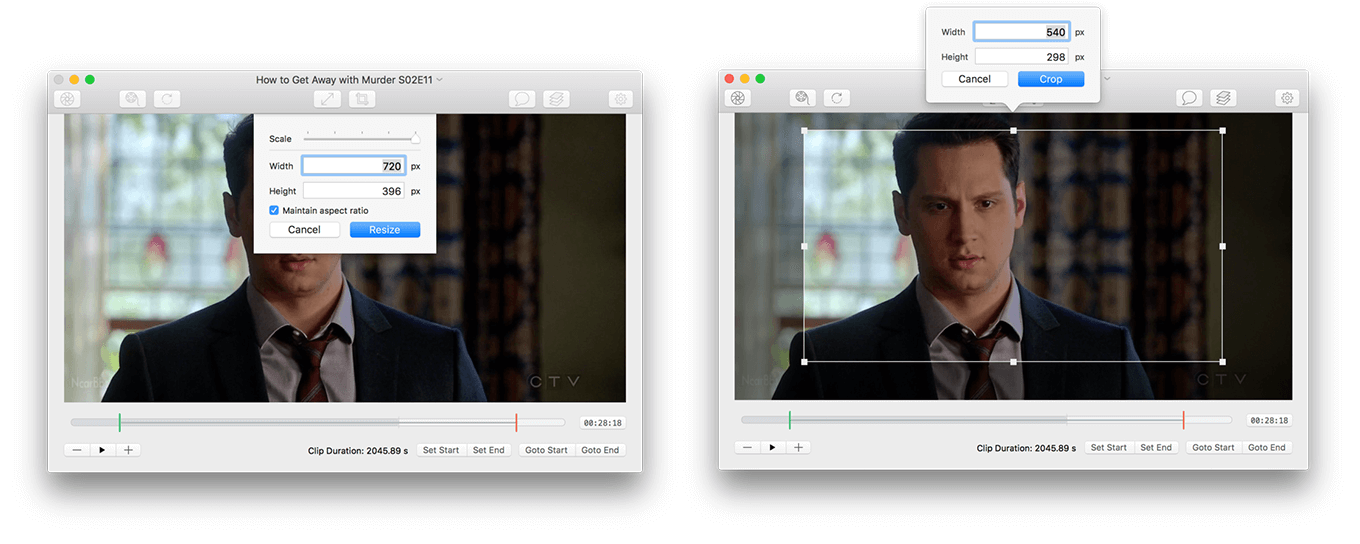Click the Height field showing 396
The height and width of the screenshot is (544, 1360).
coord(354,191)
